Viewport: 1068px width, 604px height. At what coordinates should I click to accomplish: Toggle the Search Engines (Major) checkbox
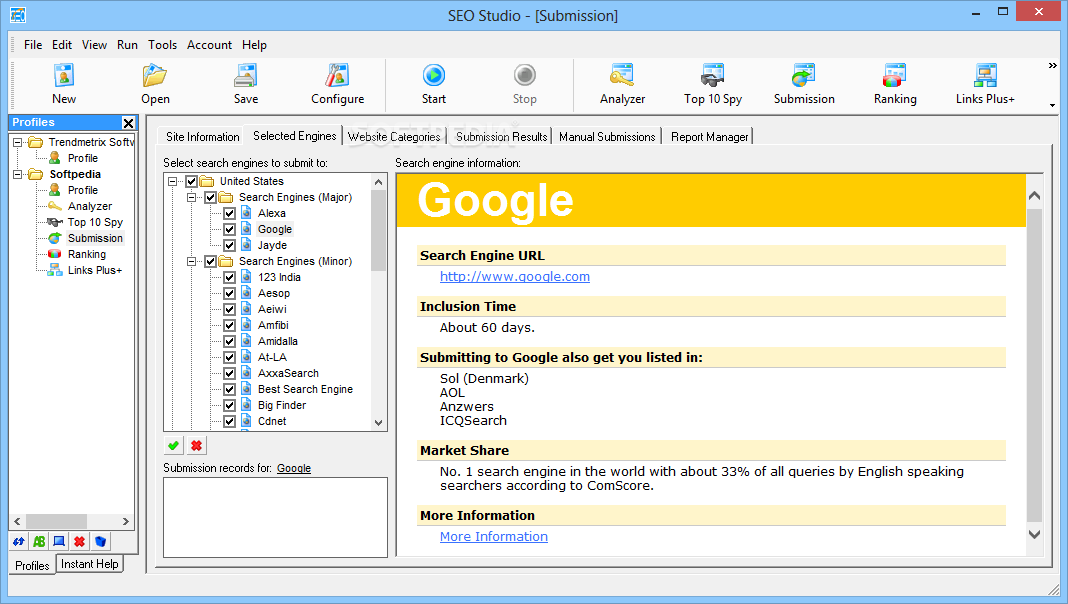pyautogui.click(x=210, y=197)
